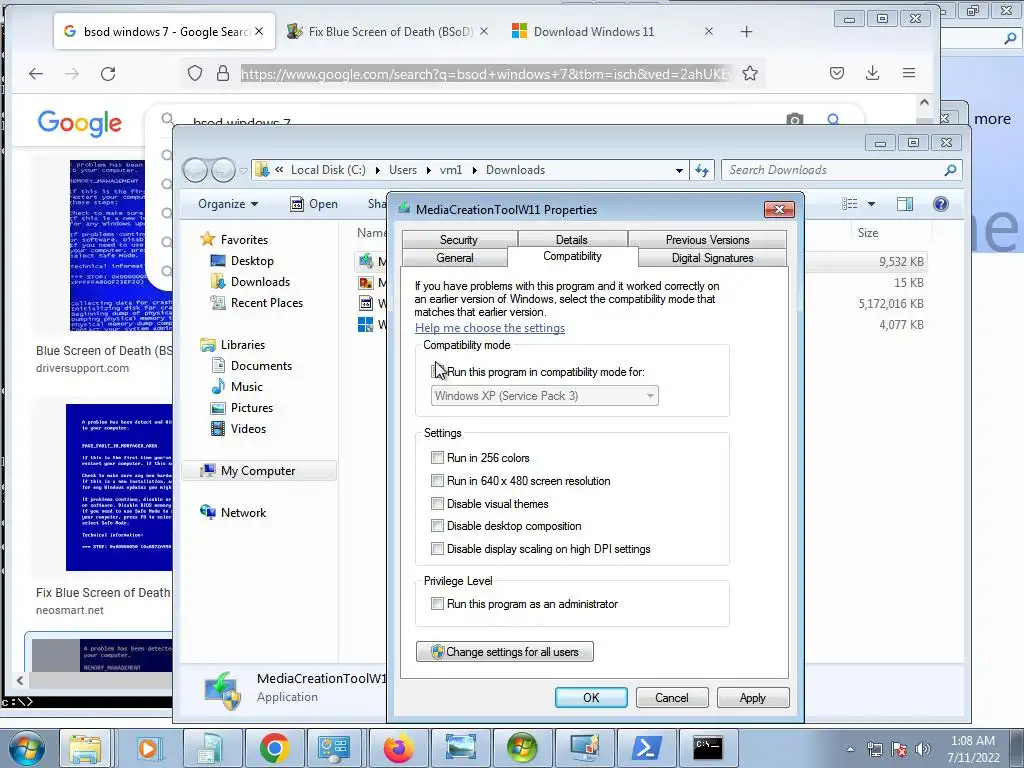Click Google search by image camera icon
Screen dimensions: 1024x768
pyautogui.click(x=795, y=120)
